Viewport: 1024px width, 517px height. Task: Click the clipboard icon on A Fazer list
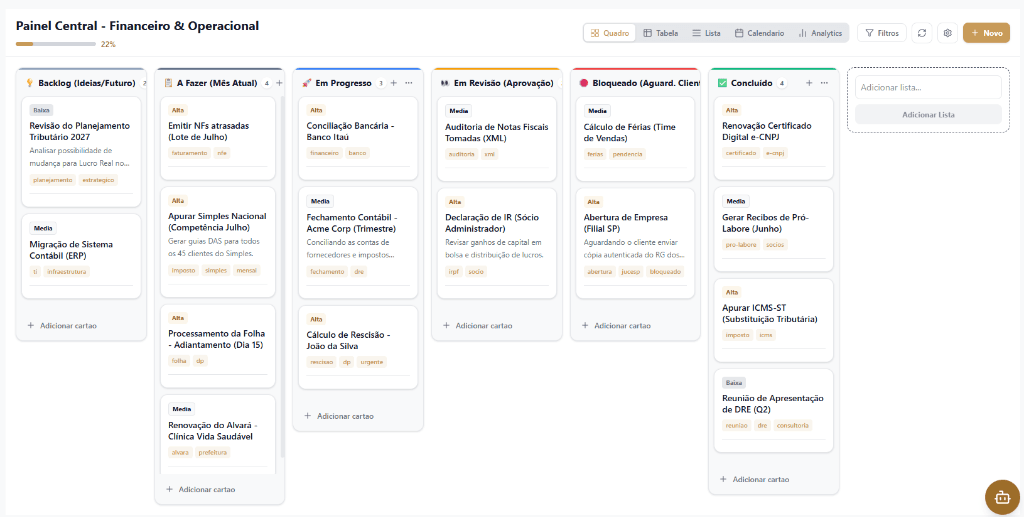point(168,83)
